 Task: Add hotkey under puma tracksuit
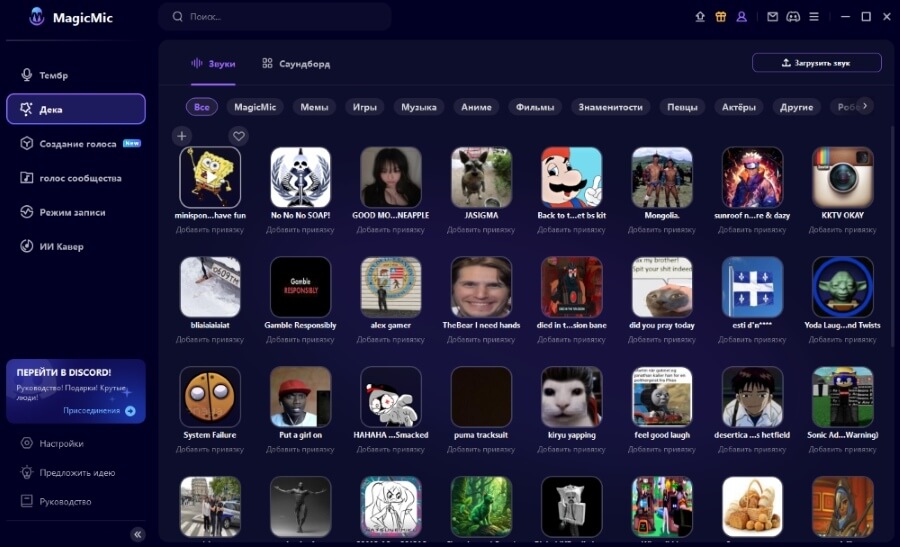pyautogui.click(x=481, y=449)
